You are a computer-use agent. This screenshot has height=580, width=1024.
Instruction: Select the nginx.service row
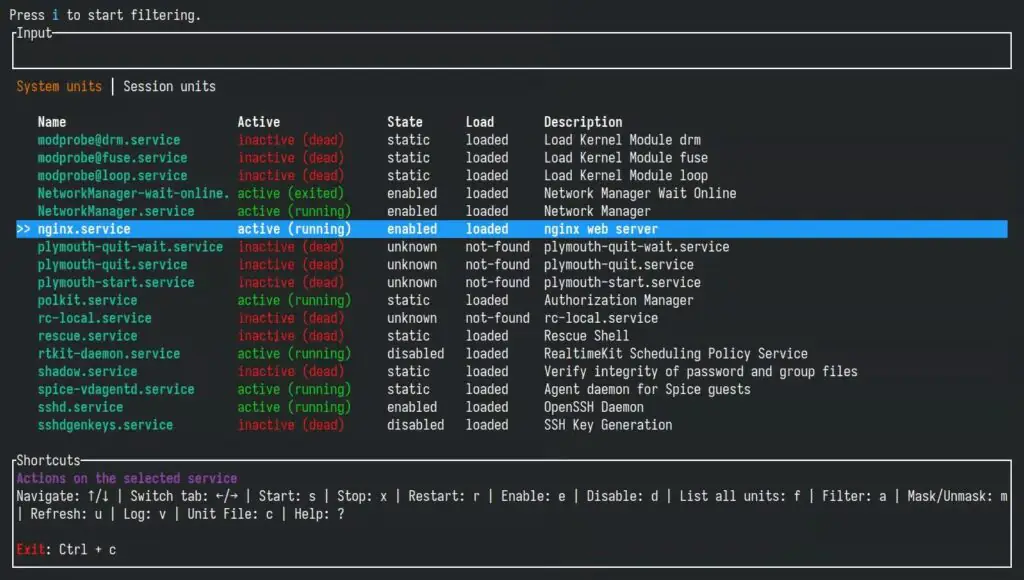click(84, 229)
